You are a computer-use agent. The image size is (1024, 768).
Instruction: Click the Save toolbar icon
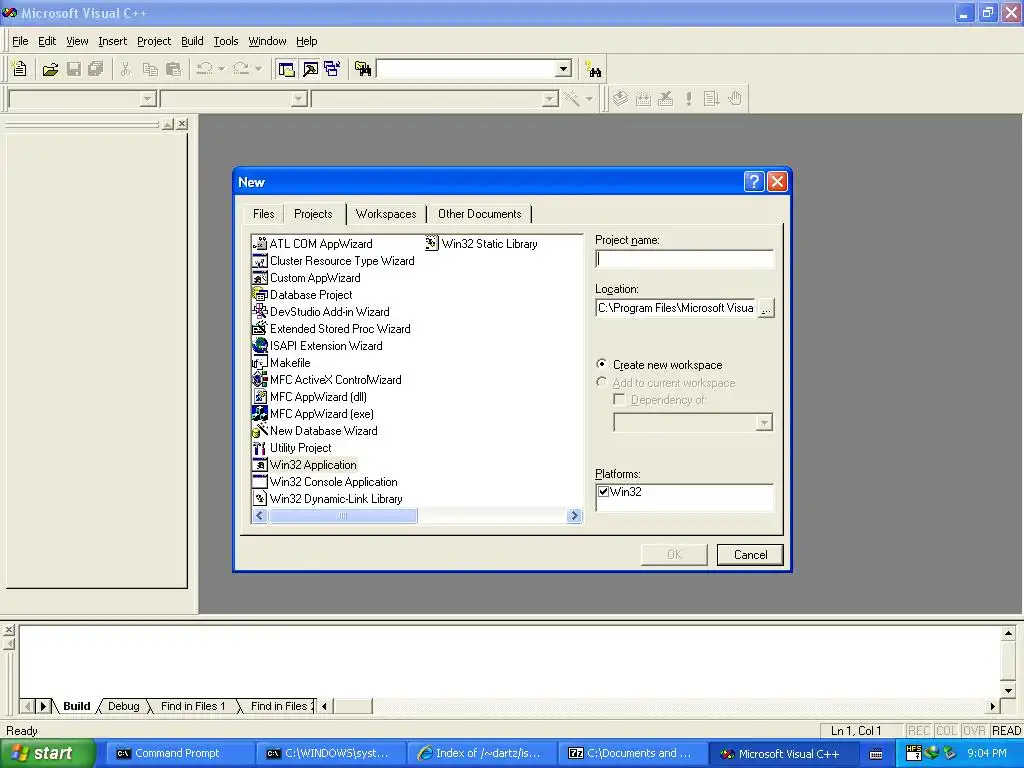[x=74, y=69]
